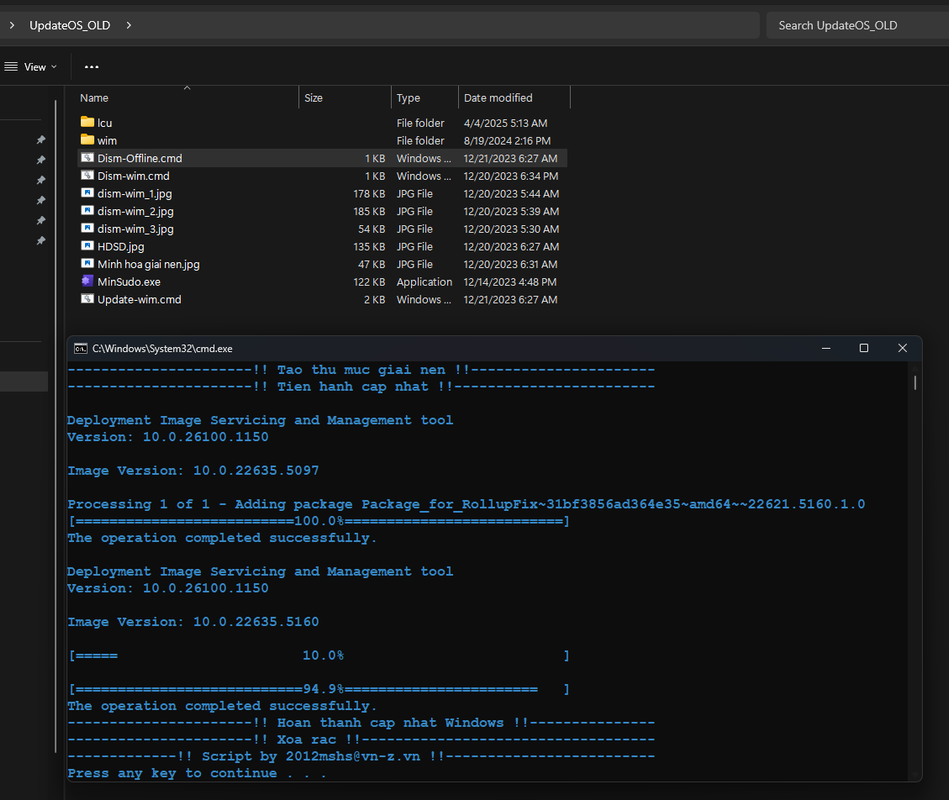Open the lcu folder icon
The width and height of the screenshot is (949, 800).
click(87, 122)
